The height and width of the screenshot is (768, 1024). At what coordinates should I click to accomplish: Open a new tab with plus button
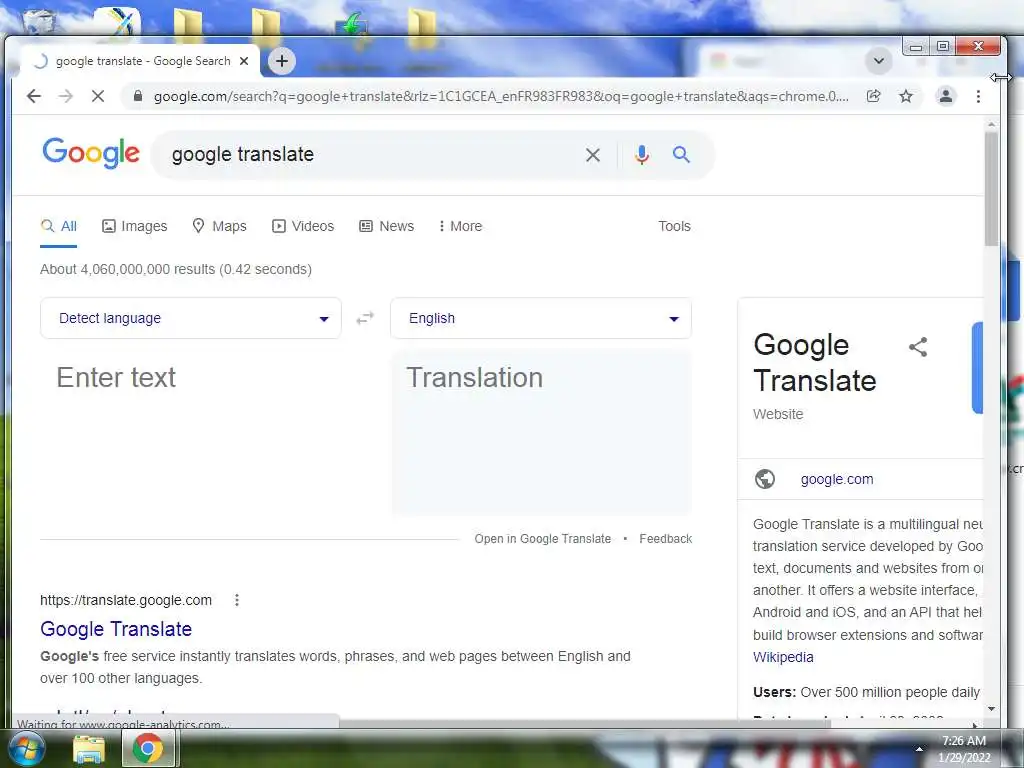click(281, 61)
